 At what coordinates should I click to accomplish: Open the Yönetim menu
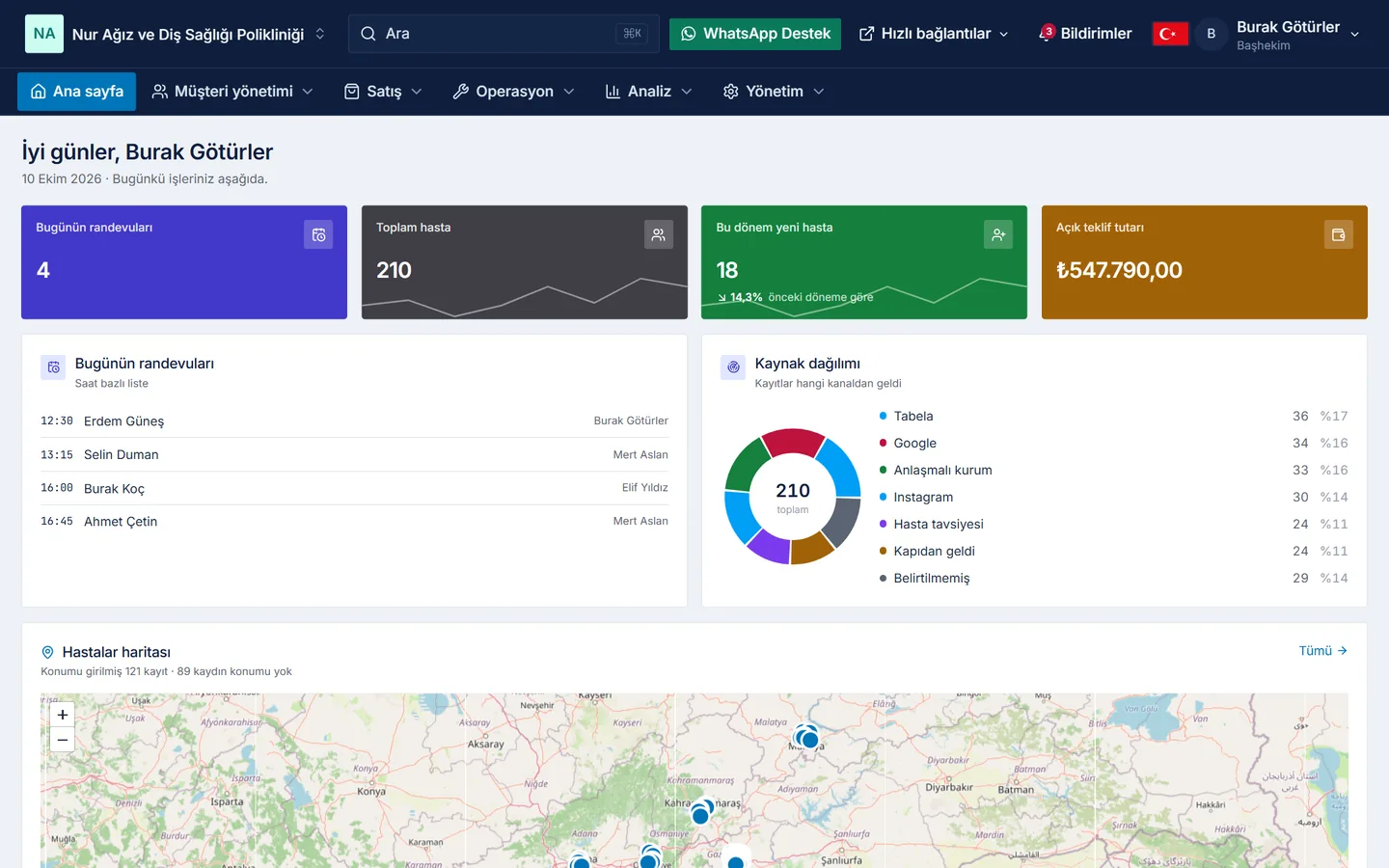[774, 92]
